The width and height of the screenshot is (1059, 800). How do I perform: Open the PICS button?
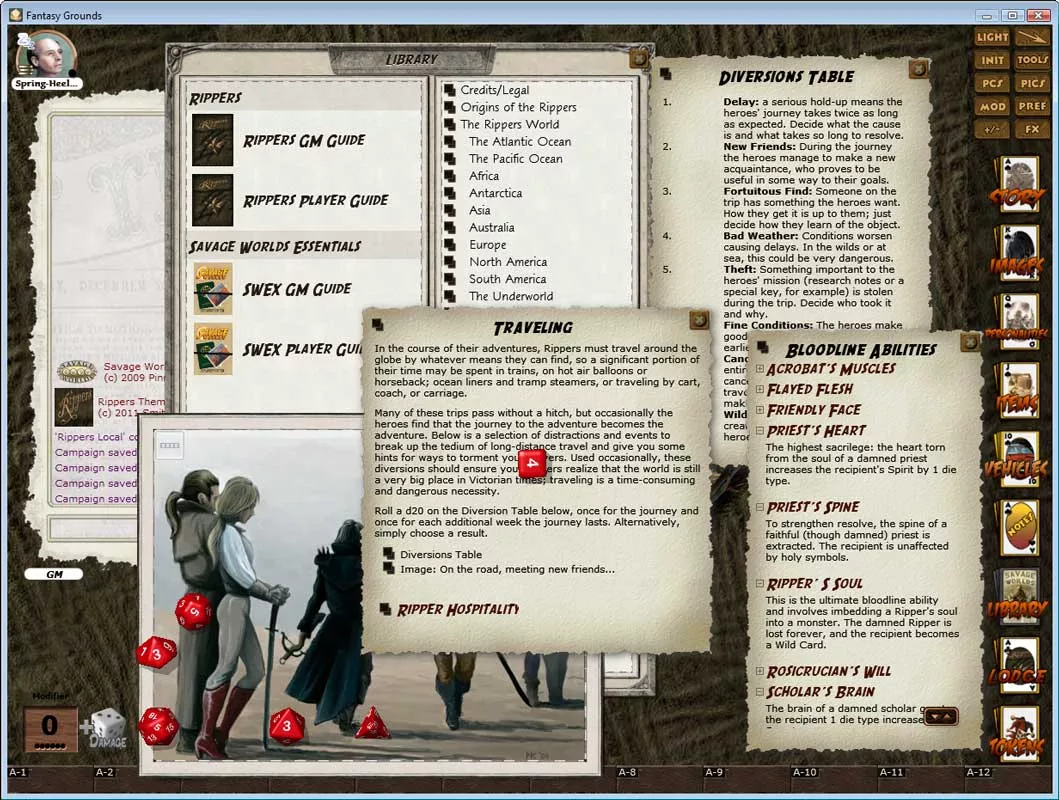(x=1032, y=83)
